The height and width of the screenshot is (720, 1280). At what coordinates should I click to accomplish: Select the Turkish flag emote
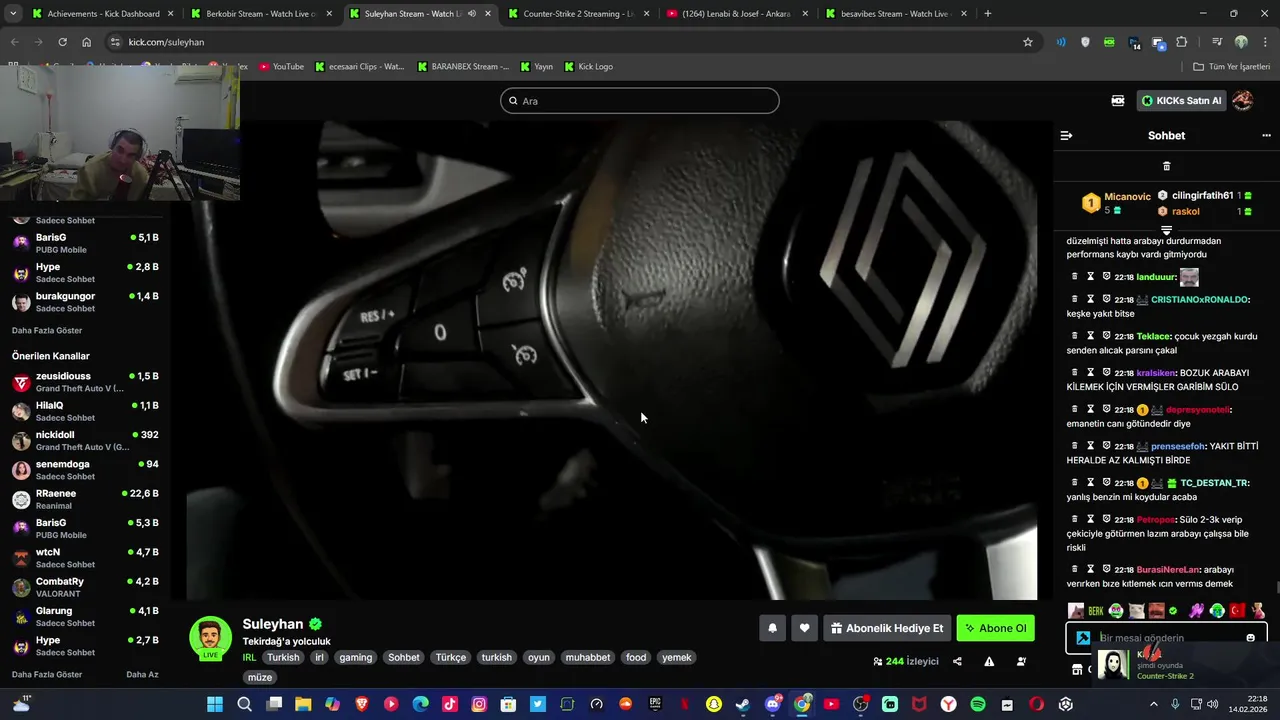point(1237,610)
